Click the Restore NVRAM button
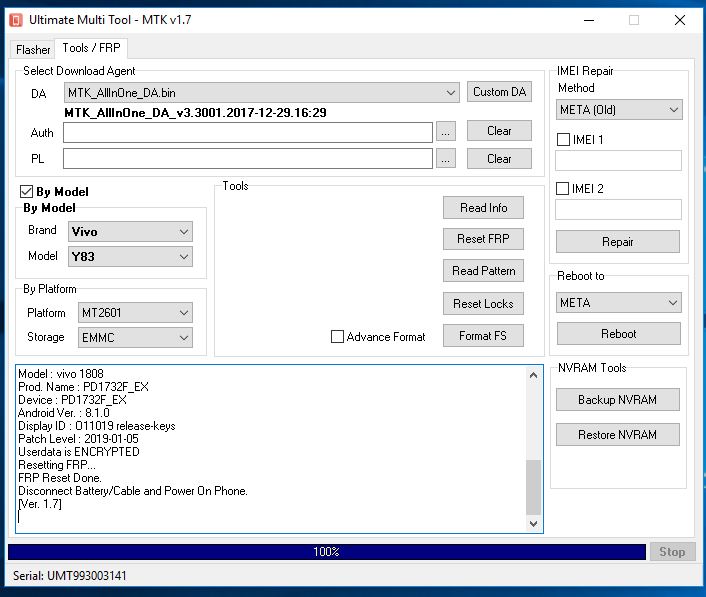706x597 pixels. 617,434
